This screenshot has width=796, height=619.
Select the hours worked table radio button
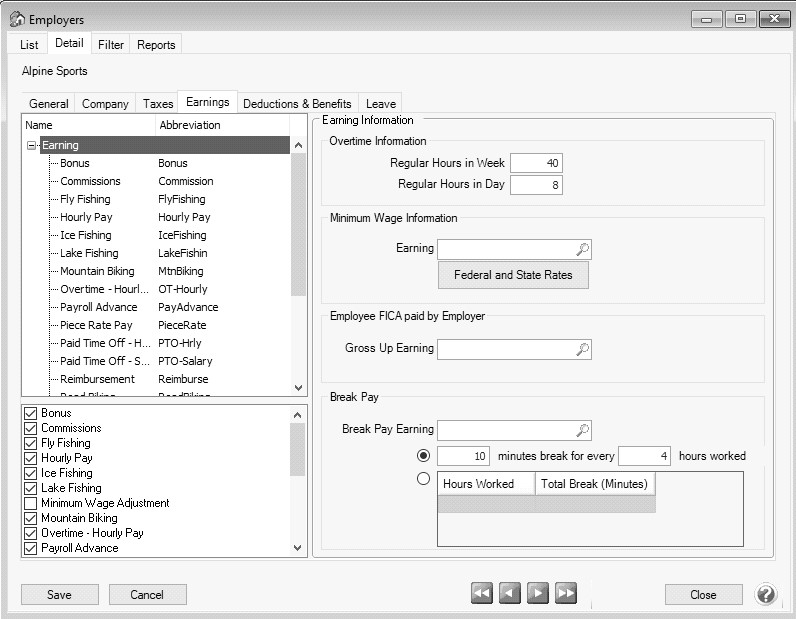pyautogui.click(x=423, y=478)
